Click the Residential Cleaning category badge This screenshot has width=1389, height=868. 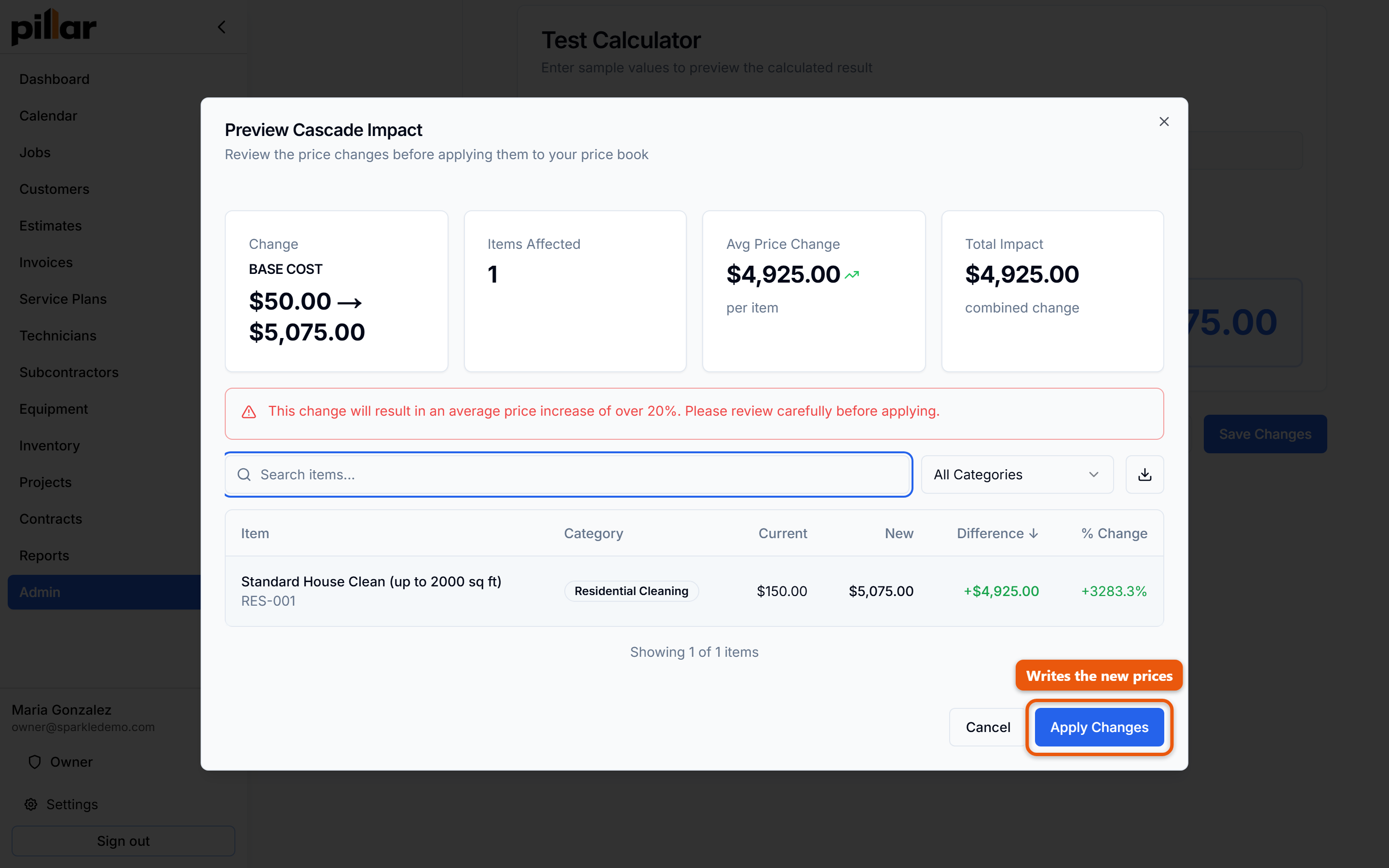631,591
